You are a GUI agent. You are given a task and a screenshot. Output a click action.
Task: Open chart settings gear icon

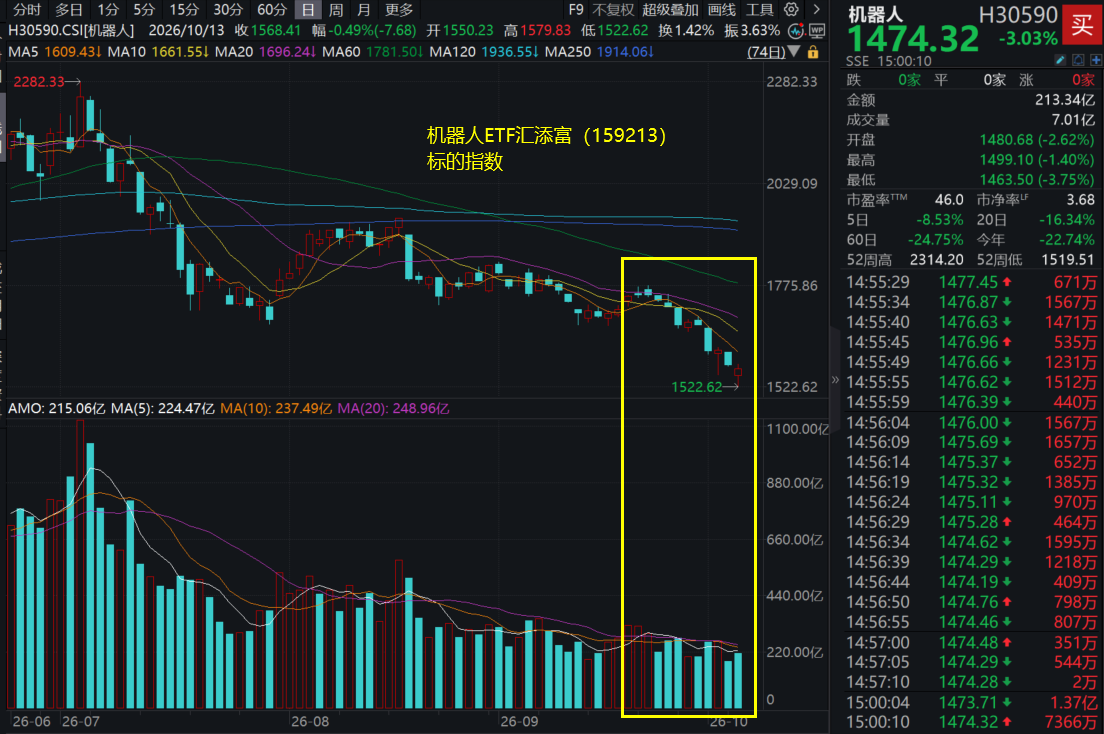791,10
